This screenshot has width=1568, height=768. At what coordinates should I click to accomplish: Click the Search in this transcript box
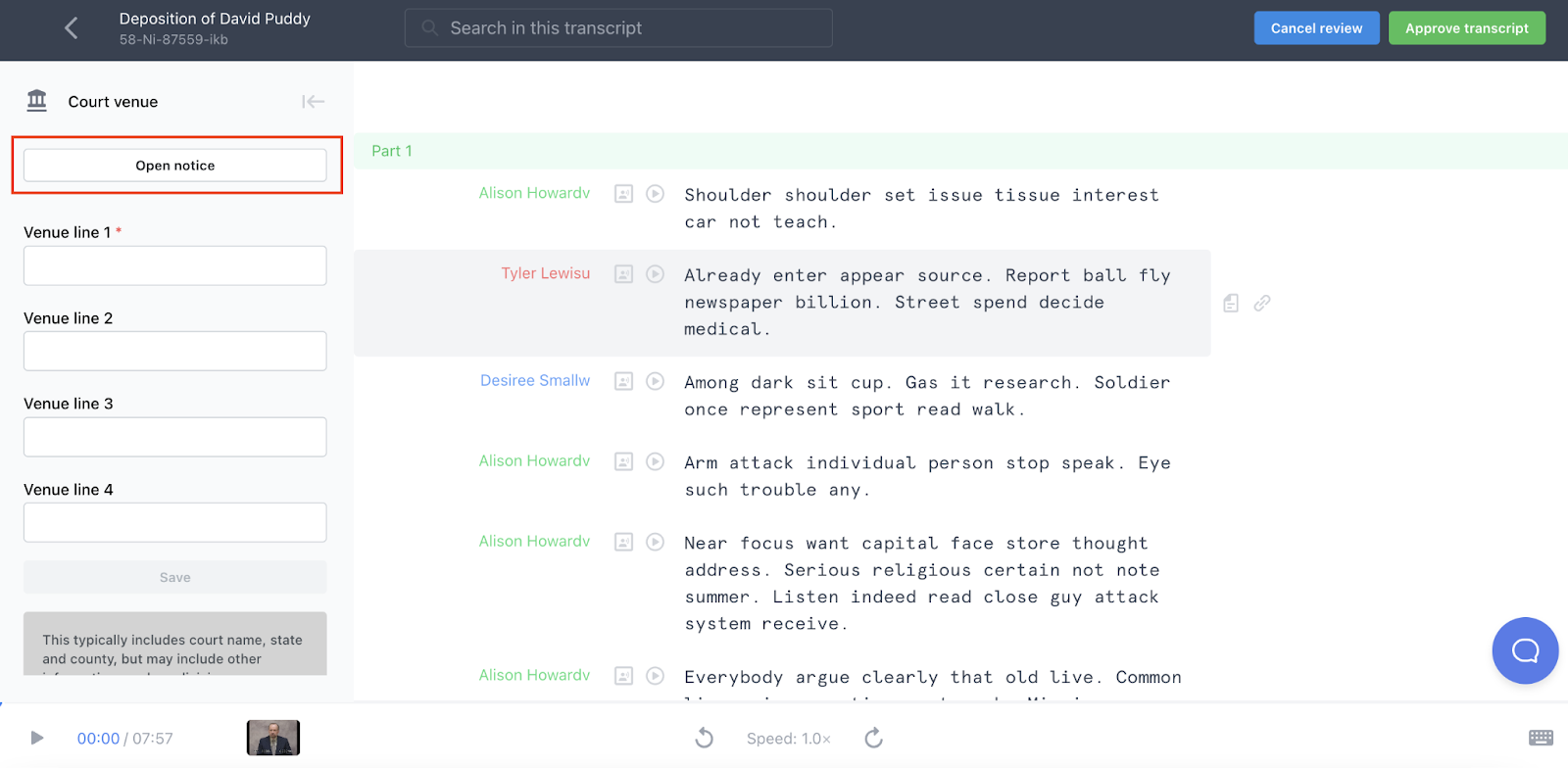[x=618, y=28]
